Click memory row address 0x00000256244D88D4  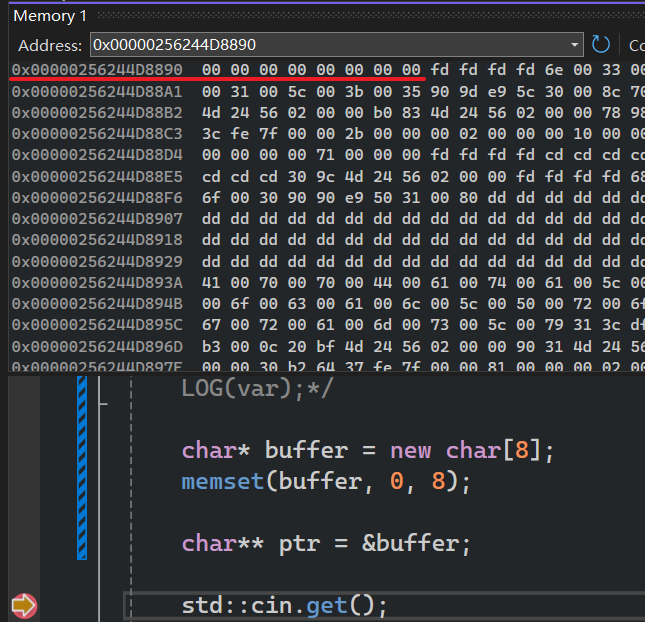pos(97,155)
